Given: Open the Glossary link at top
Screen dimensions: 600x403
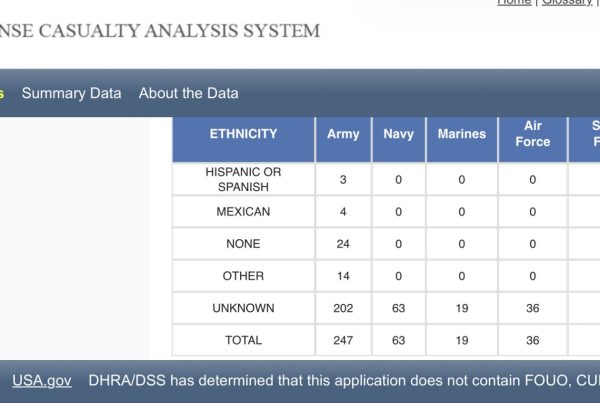Looking at the screenshot, I should (567, 3).
